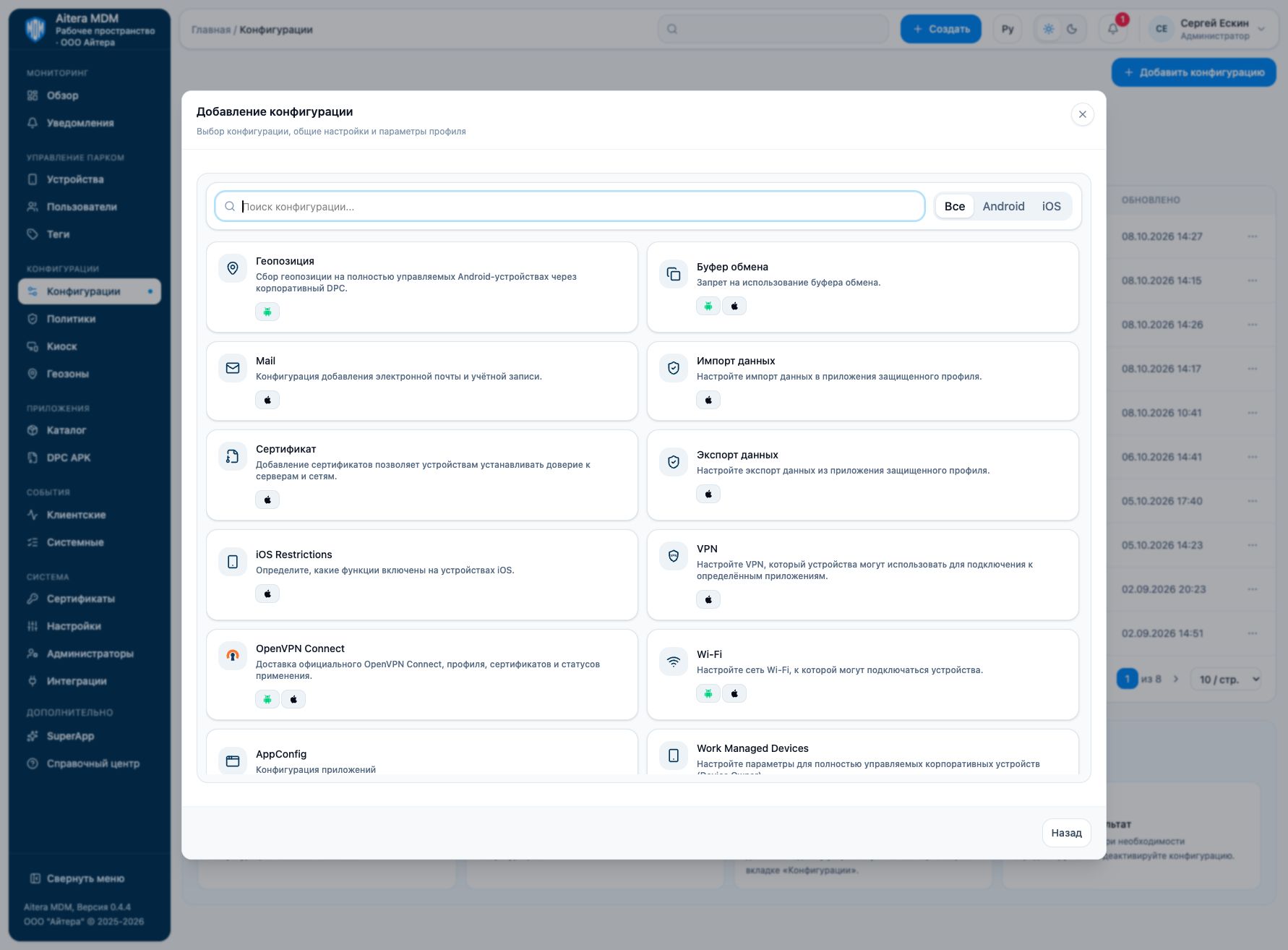Click the iOS Restrictions phone icon

pyautogui.click(x=233, y=562)
